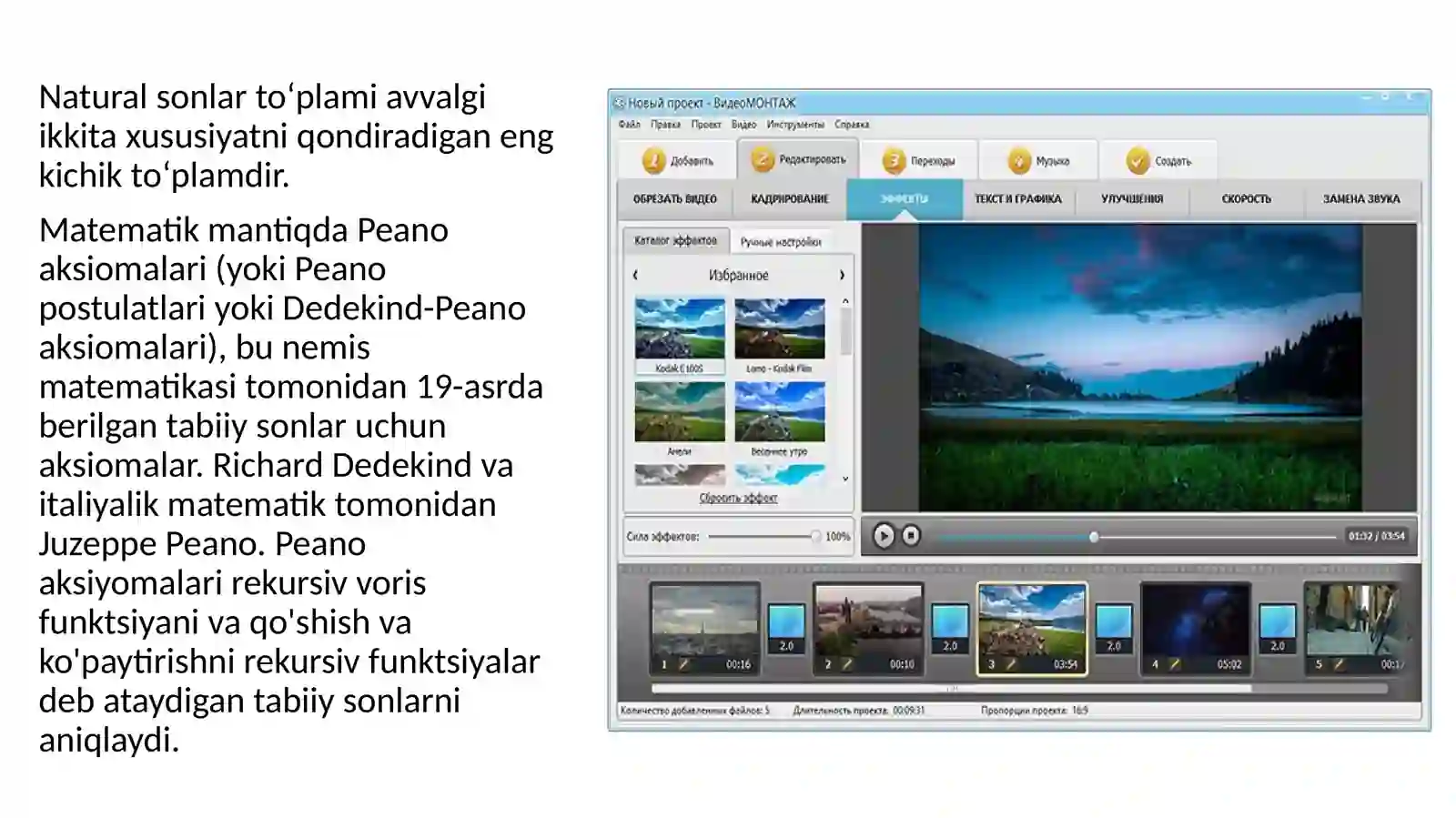Select timeline clip 4 with duration 05:02

click(x=1196, y=629)
